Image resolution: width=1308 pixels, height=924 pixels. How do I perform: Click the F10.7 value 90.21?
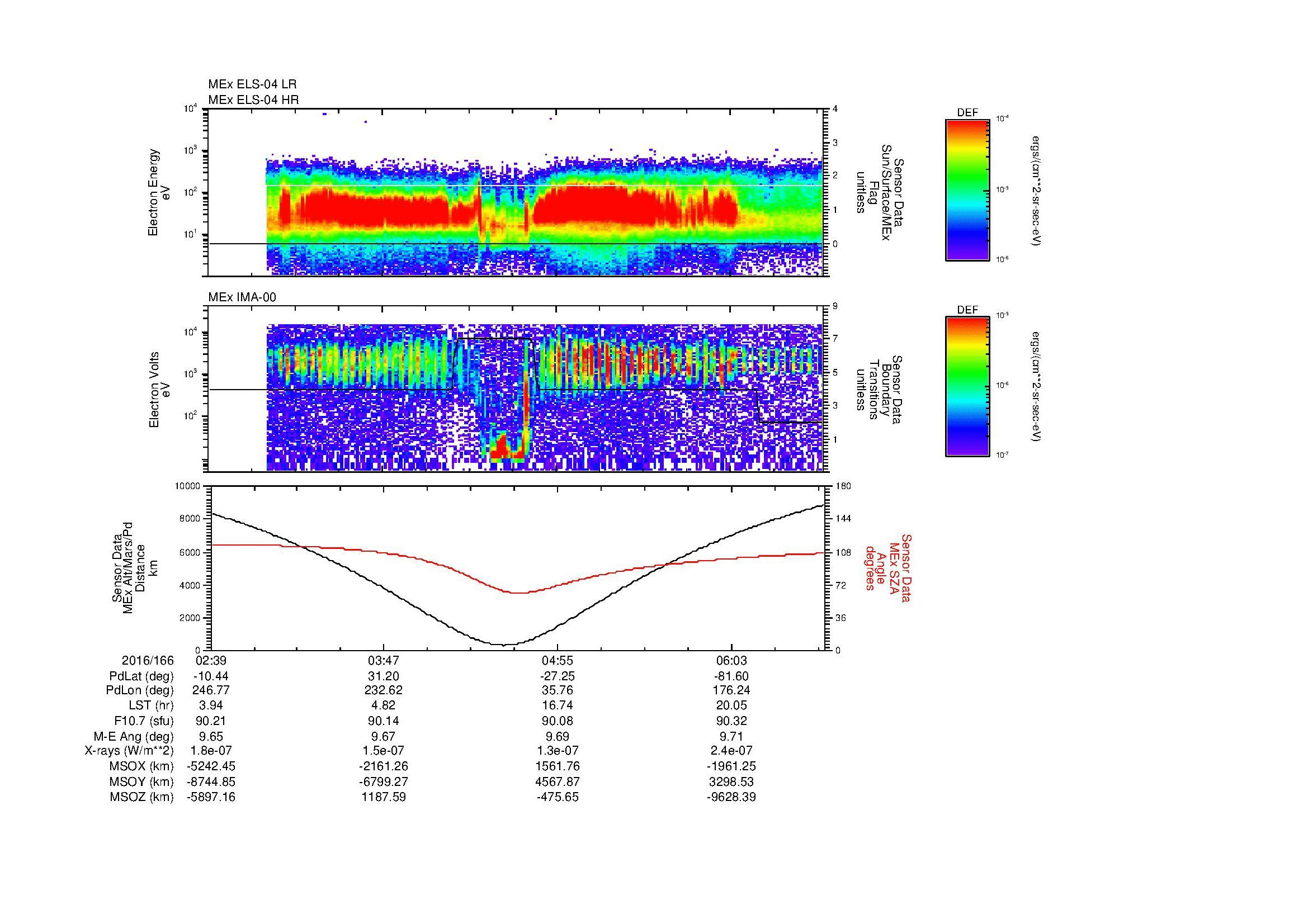coord(211,721)
